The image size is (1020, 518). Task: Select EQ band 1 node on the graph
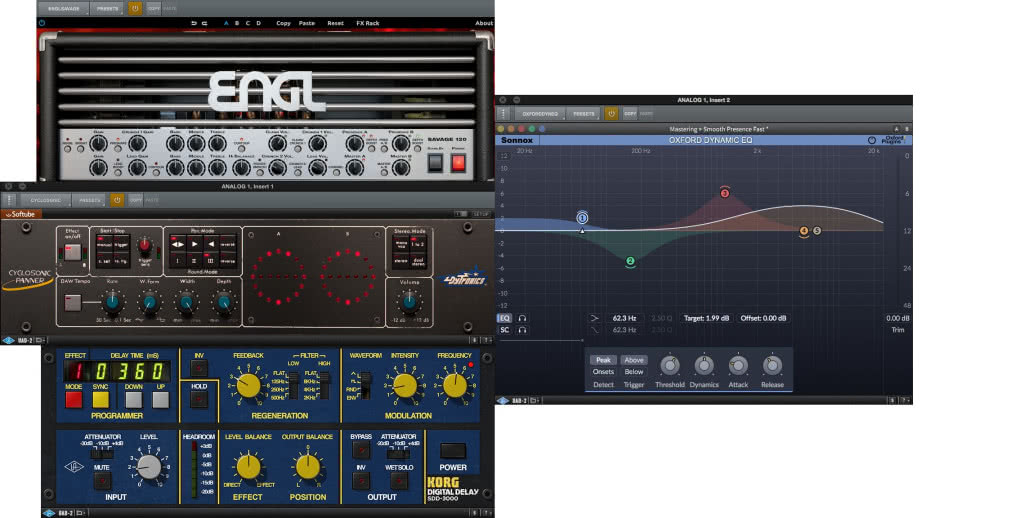[582, 218]
